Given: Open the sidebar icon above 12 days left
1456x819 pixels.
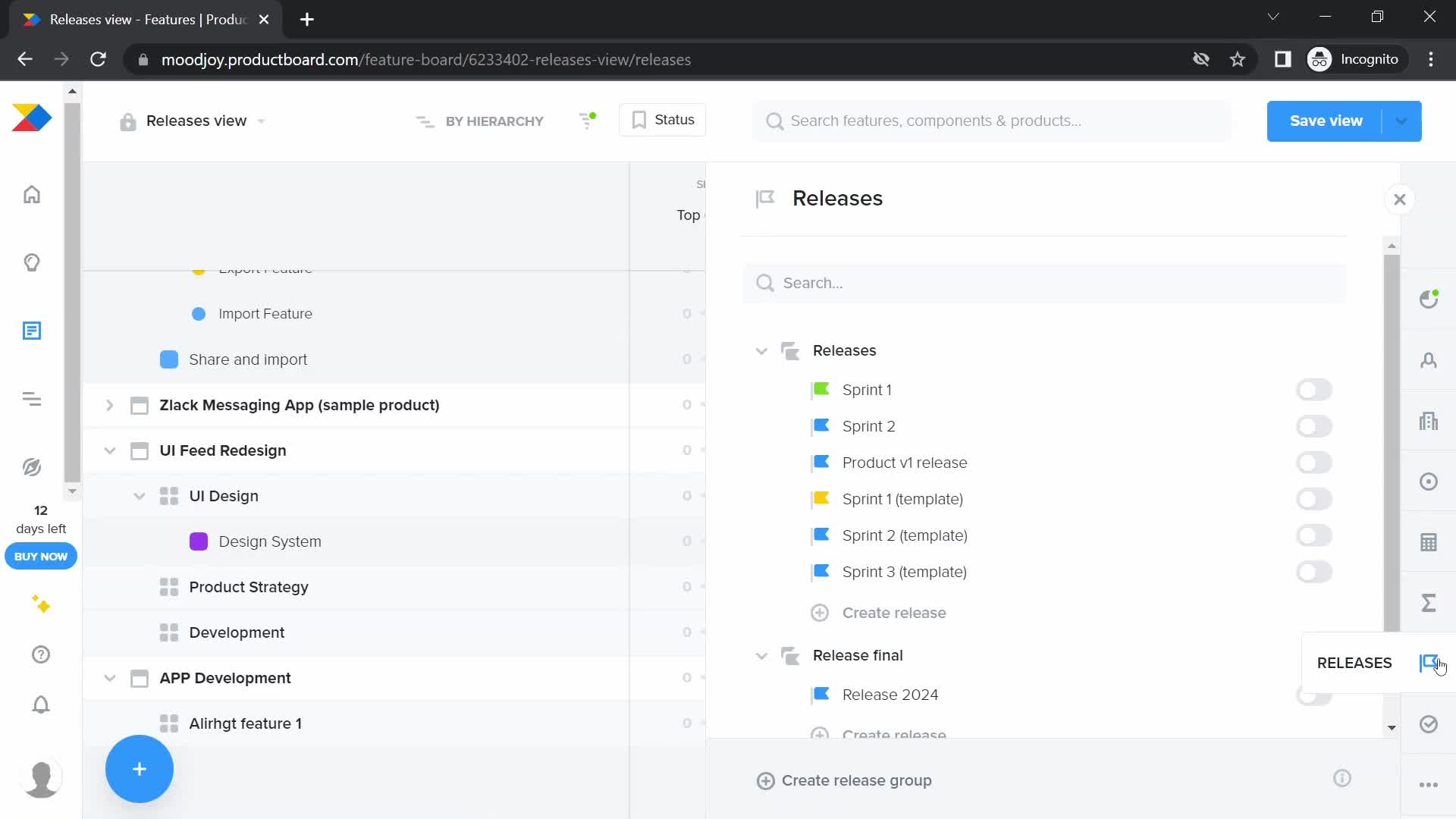Looking at the screenshot, I should click(32, 467).
